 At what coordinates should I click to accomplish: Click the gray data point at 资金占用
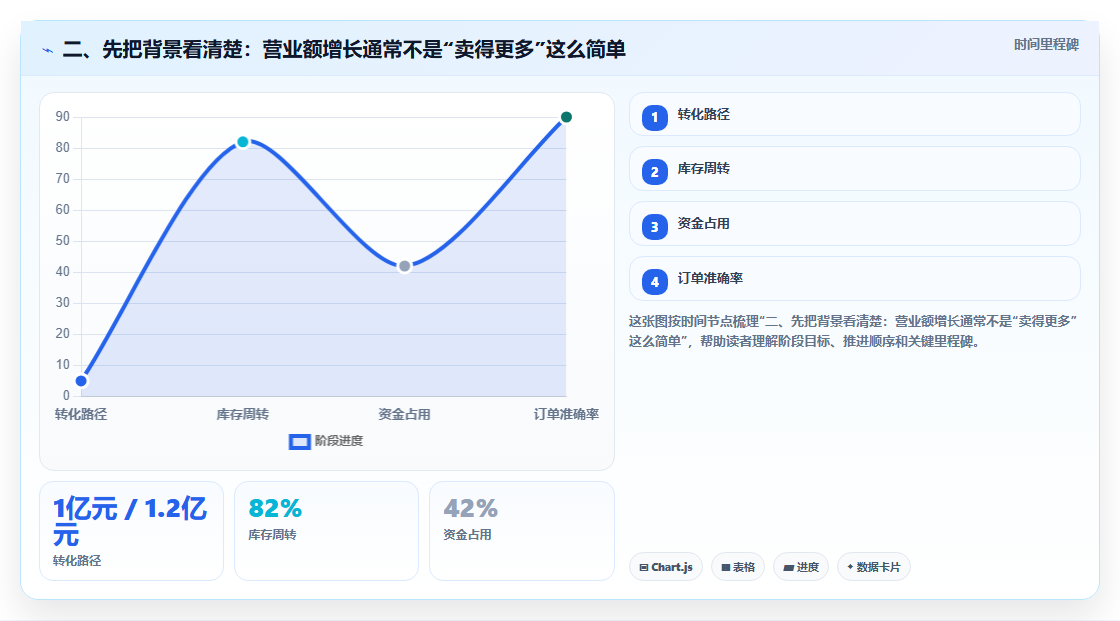(404, 267)
